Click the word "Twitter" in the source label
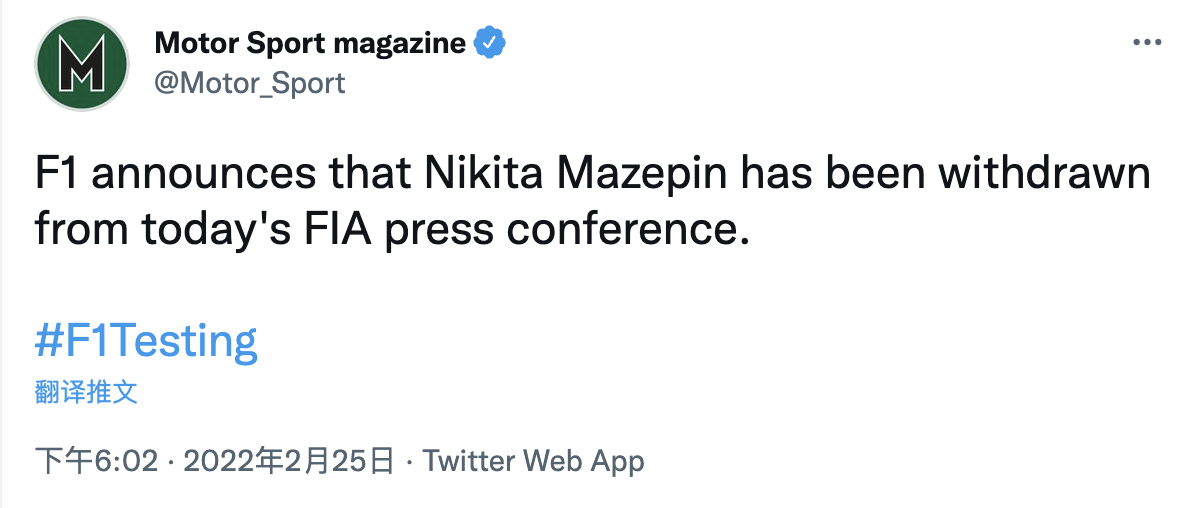Screen dimensions: 1194x508 click(468, 461)
